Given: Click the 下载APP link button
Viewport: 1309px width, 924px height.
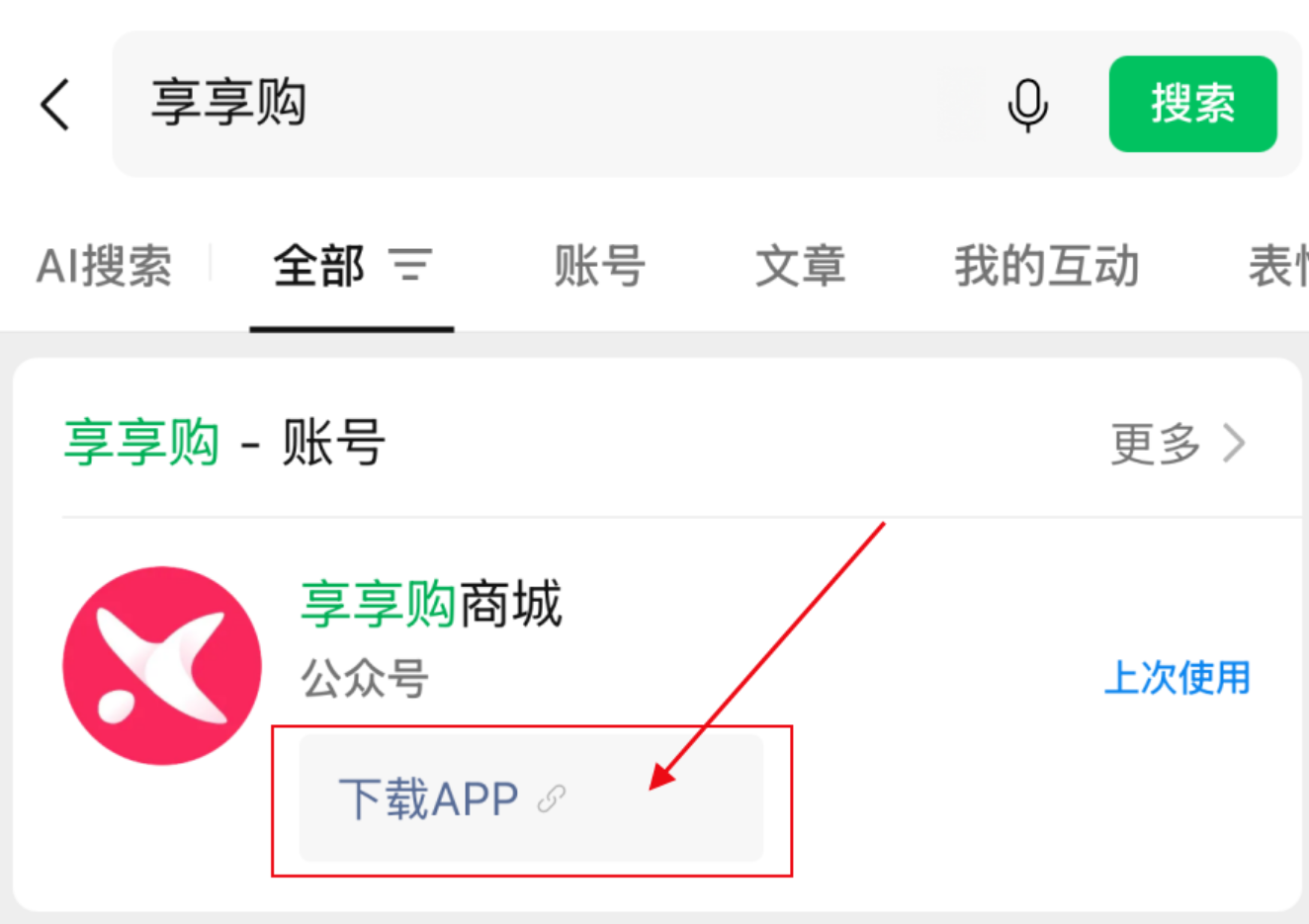Looking at the screenshot, I should click(x=531, y=798).
